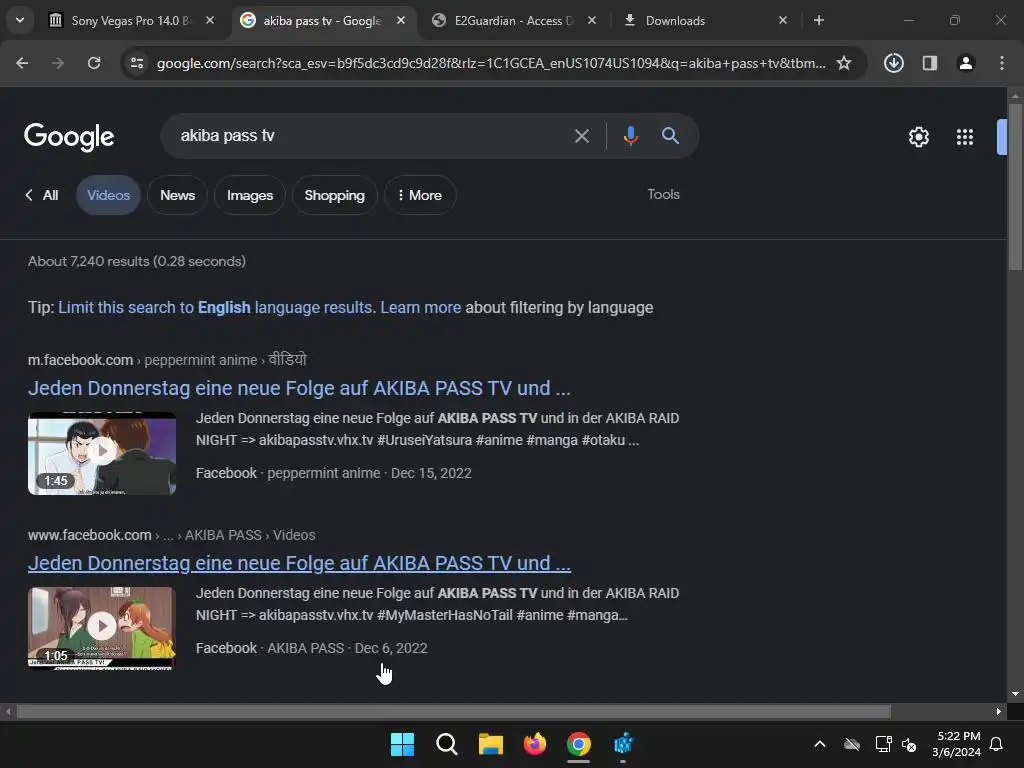Close the Downloads tab
This screenshot has height=768, width=1024.
(x=783, y=21)
